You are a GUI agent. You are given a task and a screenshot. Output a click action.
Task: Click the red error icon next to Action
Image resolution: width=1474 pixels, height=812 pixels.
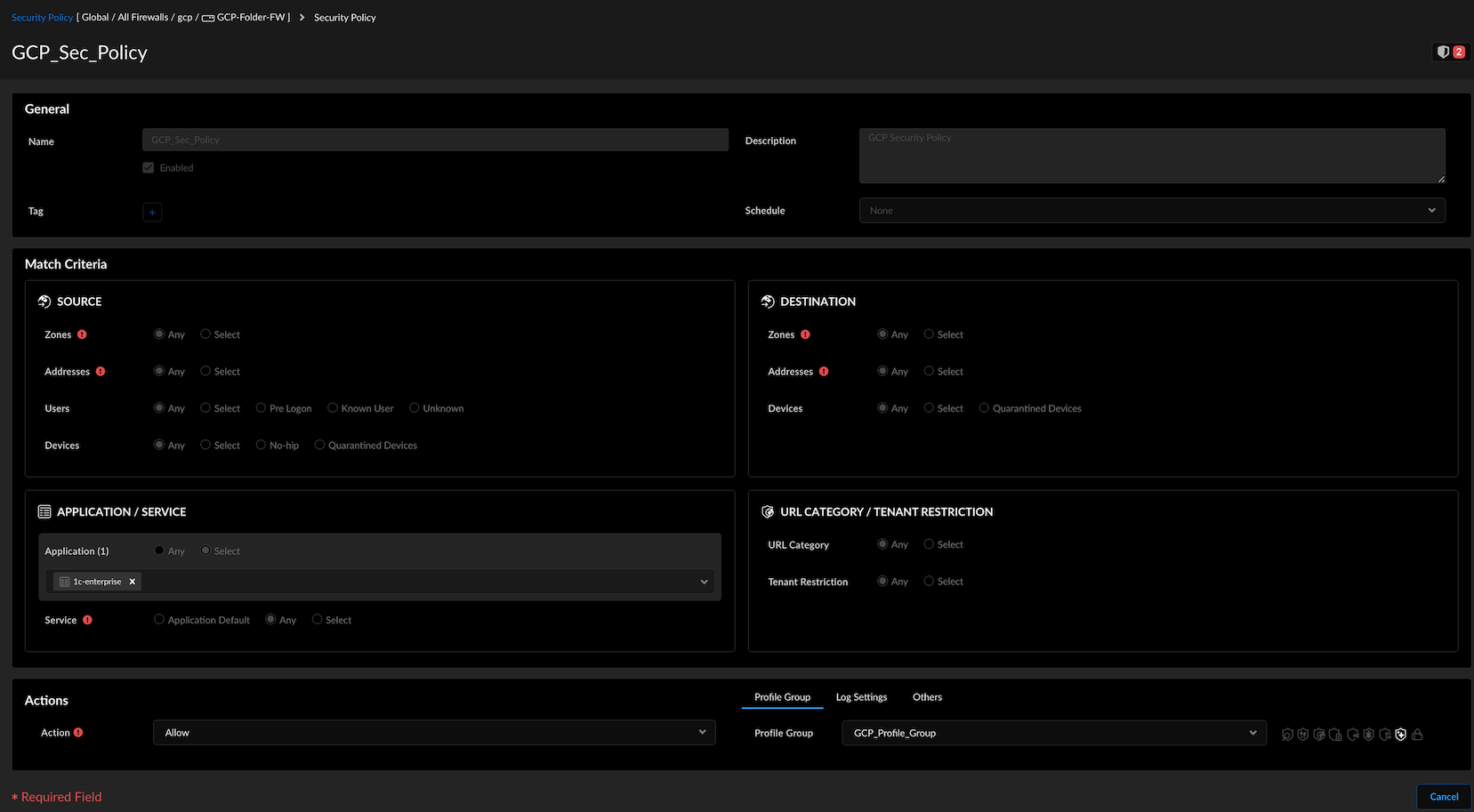point(78,733)
